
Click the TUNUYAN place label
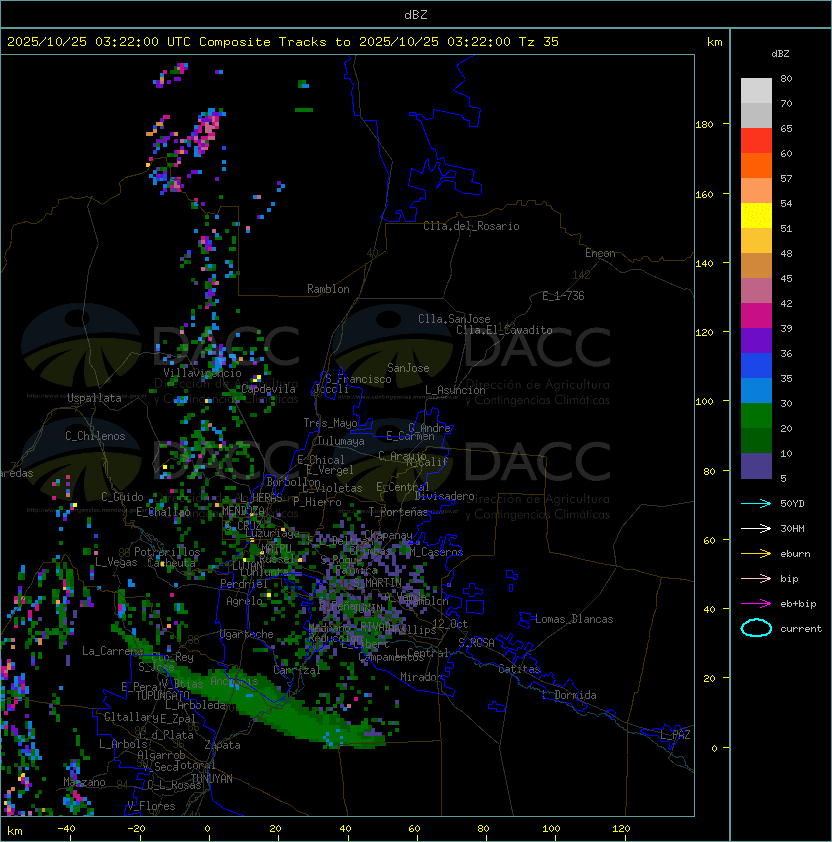pos(212,779)
